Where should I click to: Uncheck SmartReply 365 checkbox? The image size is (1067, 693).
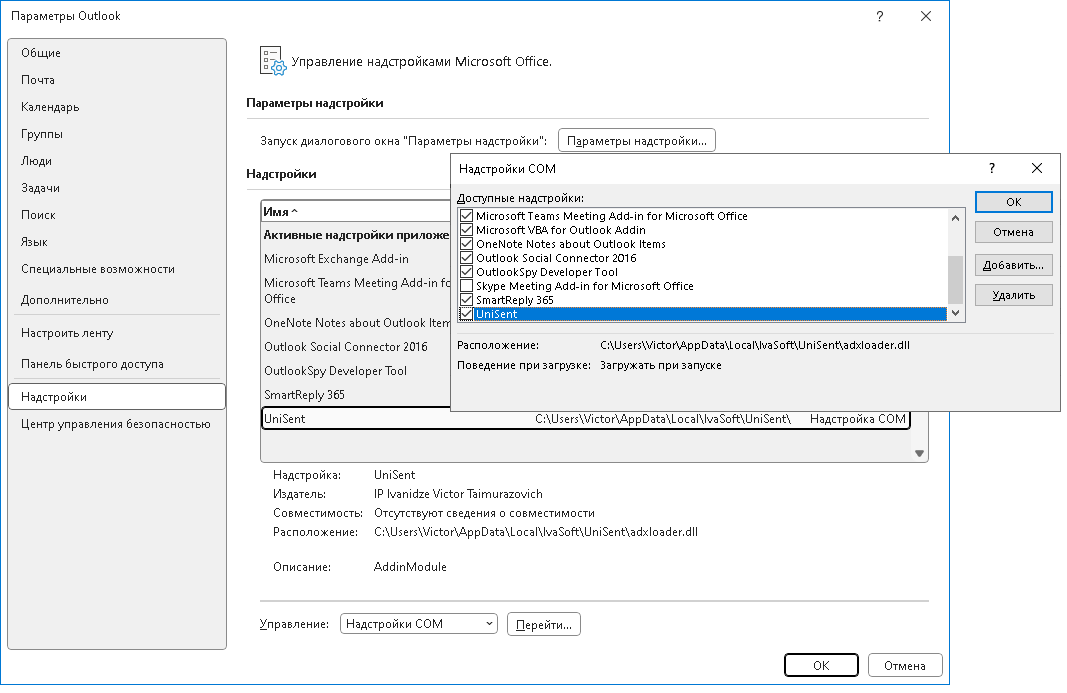466,300
